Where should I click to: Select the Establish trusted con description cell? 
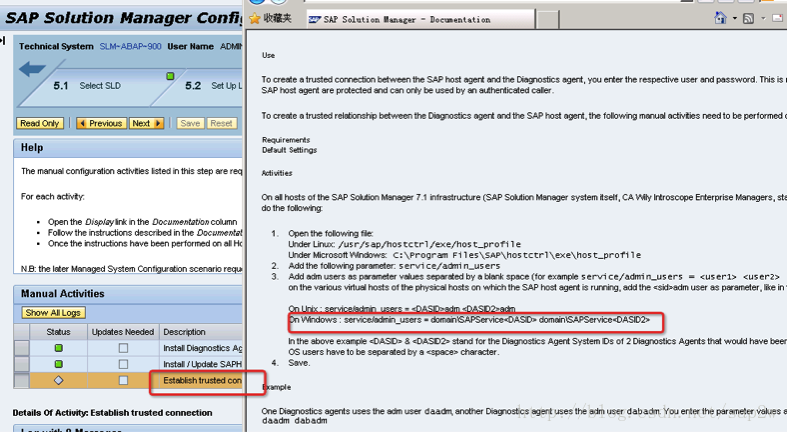pos(203,380)
